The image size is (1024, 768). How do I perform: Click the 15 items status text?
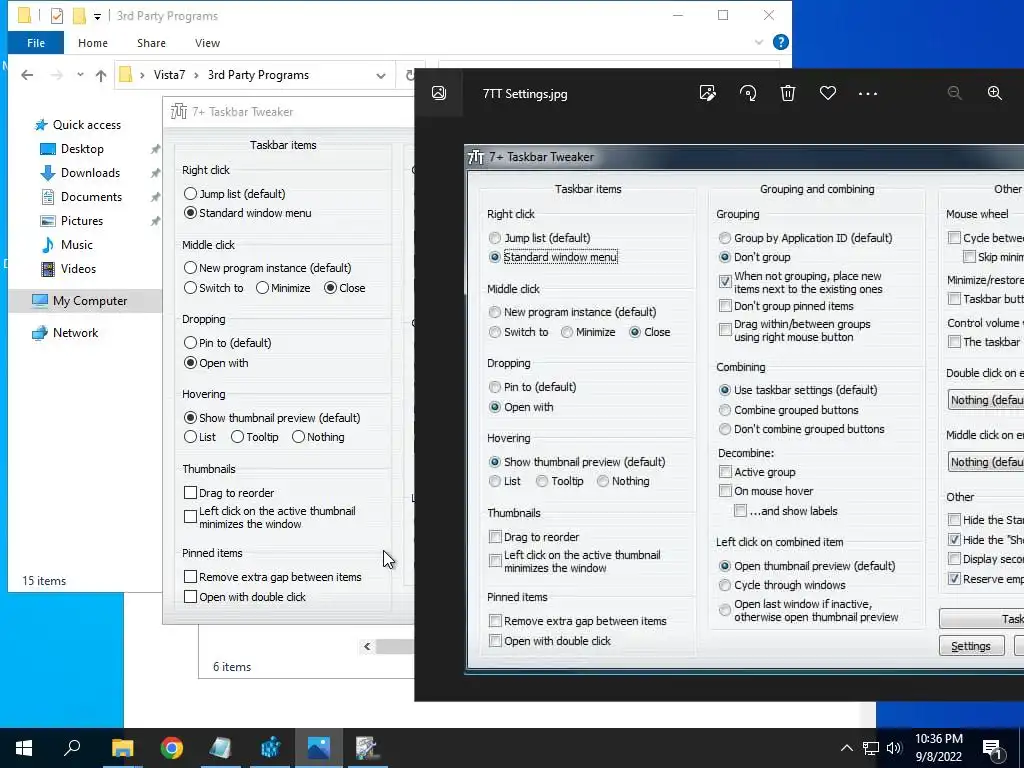(44, 581)
